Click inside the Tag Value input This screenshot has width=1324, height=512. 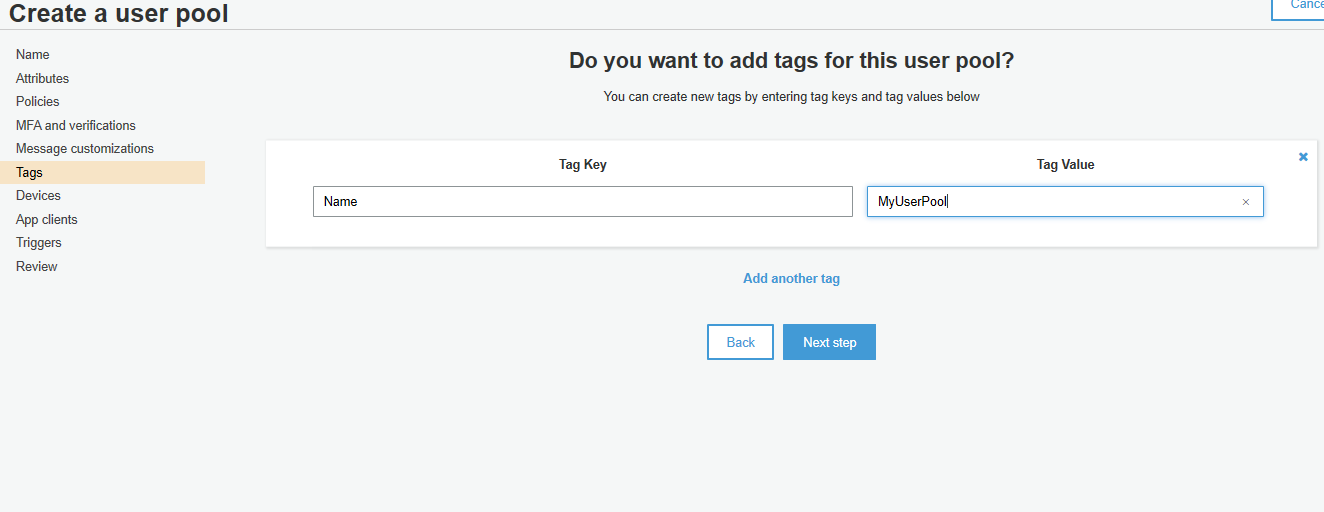point(1065,201)
